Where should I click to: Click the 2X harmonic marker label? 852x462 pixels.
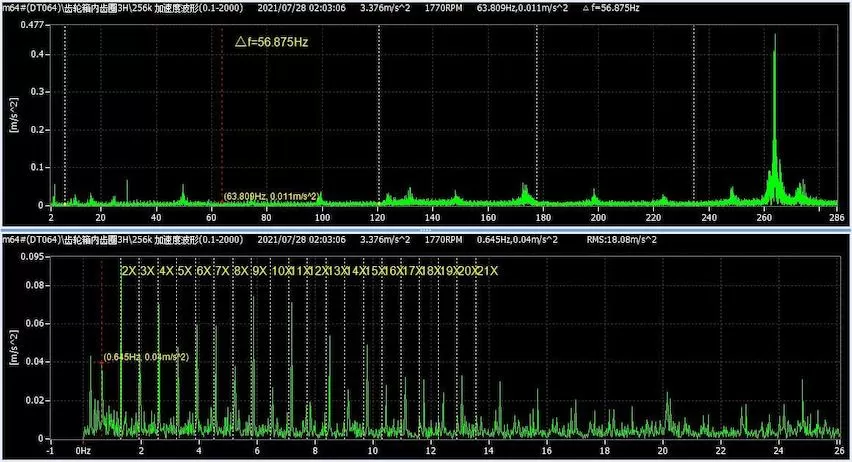(x=128, y=271)
